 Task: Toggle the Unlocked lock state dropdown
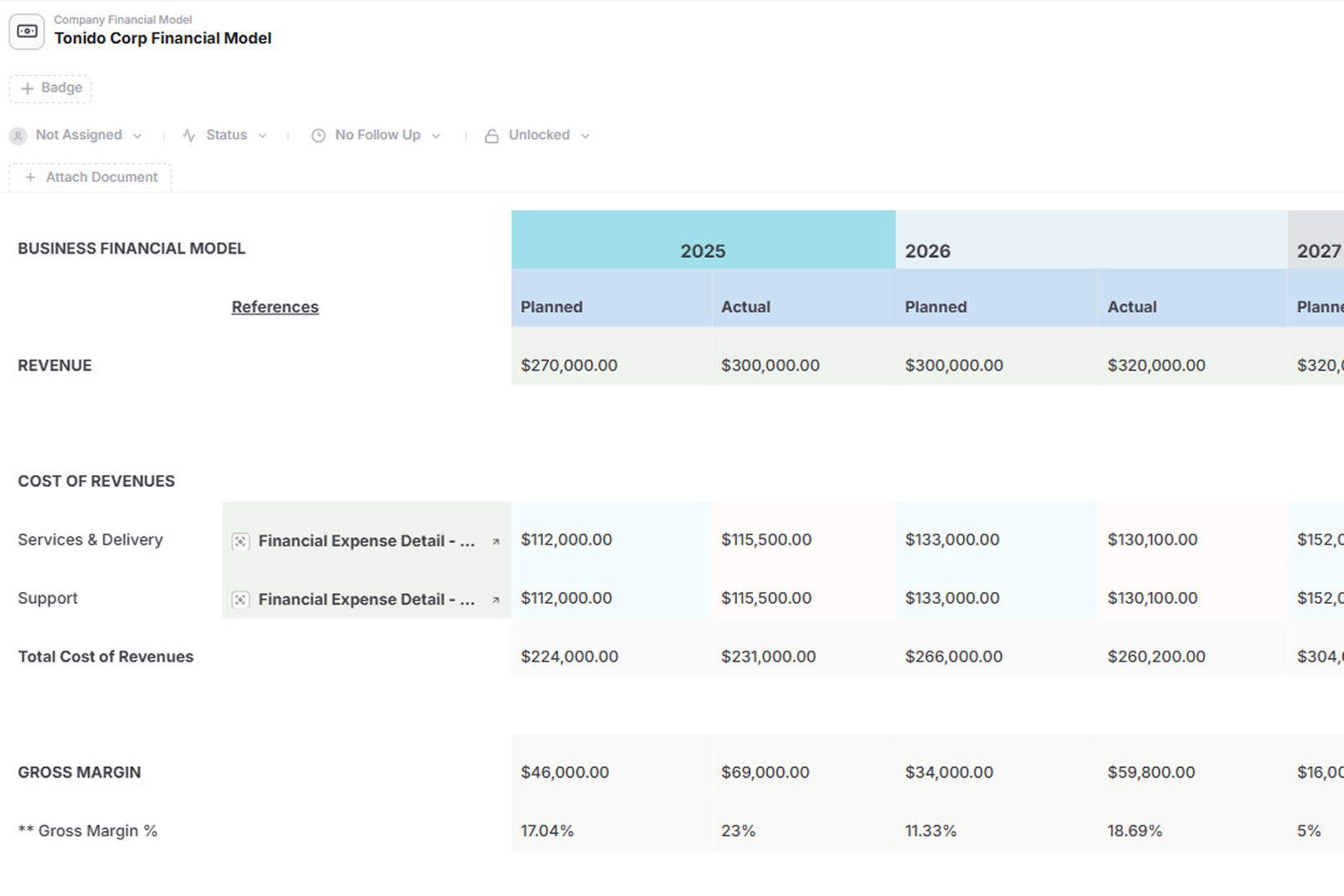pyautogui.click(x=586, y=136)
